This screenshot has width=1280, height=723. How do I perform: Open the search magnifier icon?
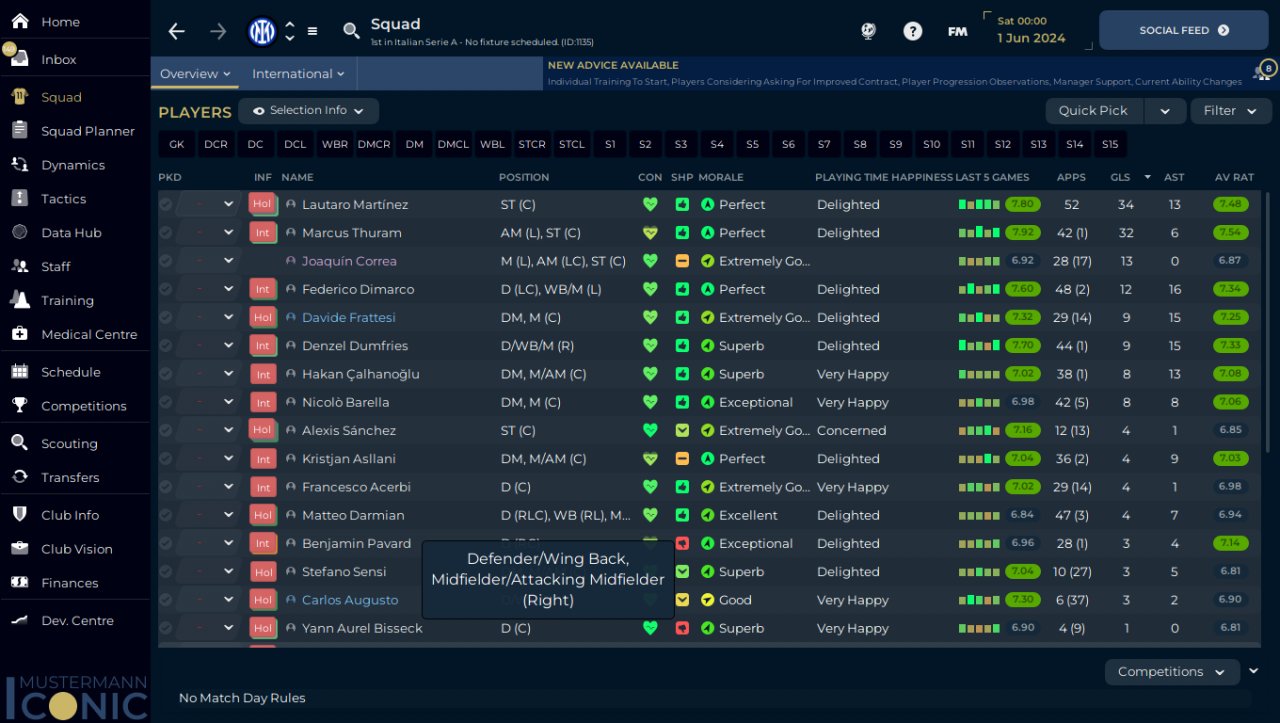(x=351, y=31)
